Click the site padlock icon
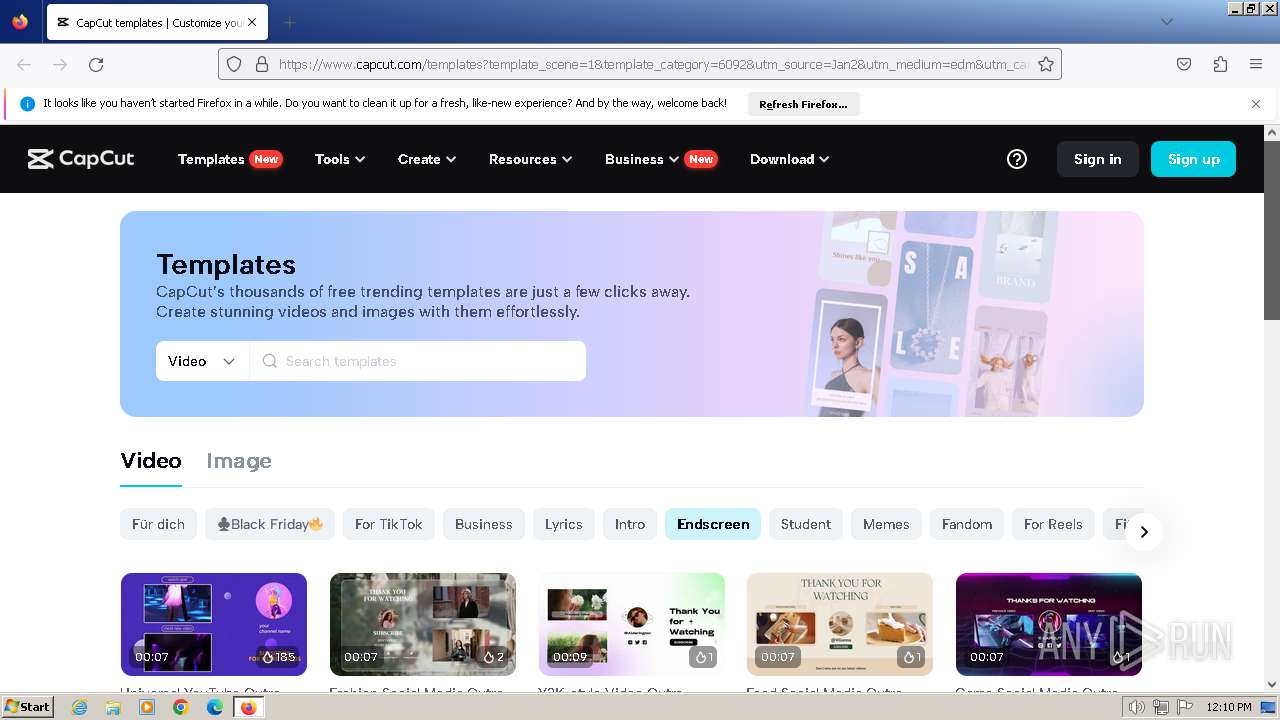1280x720 pixels. pyautogui.click(x=262, y=64)
